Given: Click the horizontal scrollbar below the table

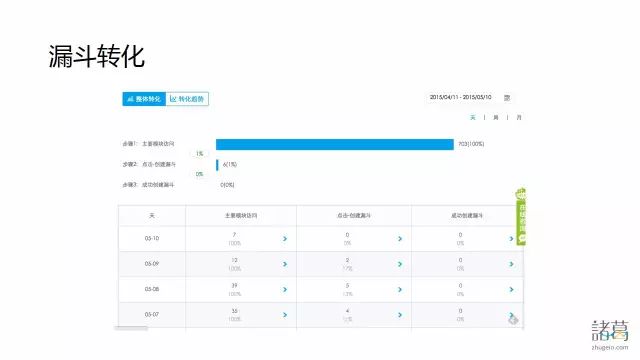Looking at the screenshot, I should [131, 328].
